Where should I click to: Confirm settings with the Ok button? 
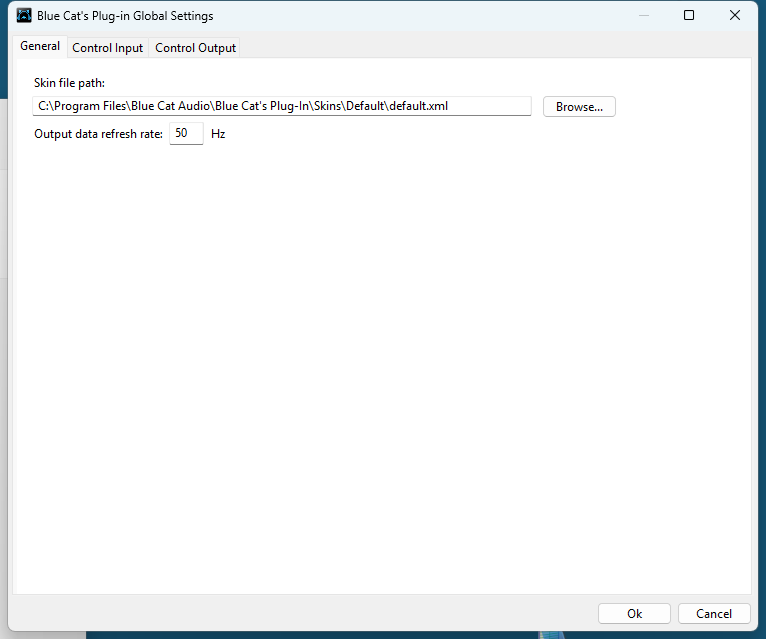[634, 614]
